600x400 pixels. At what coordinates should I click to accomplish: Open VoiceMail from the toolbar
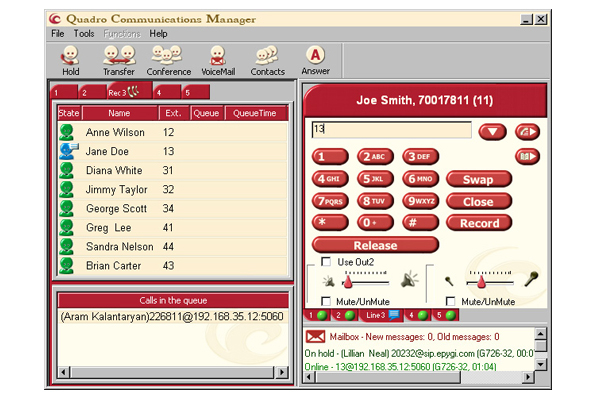point(218,60)
